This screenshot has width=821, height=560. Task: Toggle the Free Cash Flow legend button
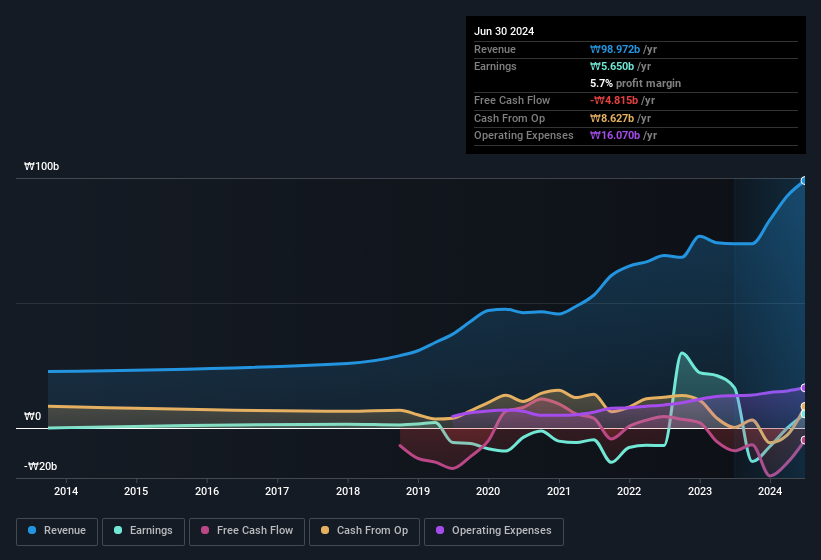pos(247,531)
